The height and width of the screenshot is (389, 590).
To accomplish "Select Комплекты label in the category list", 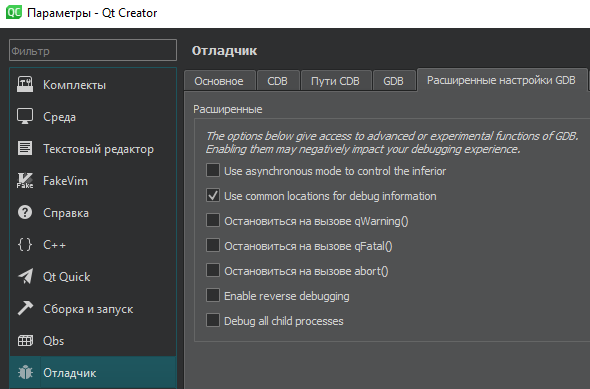I will click(x=75, y=85).
